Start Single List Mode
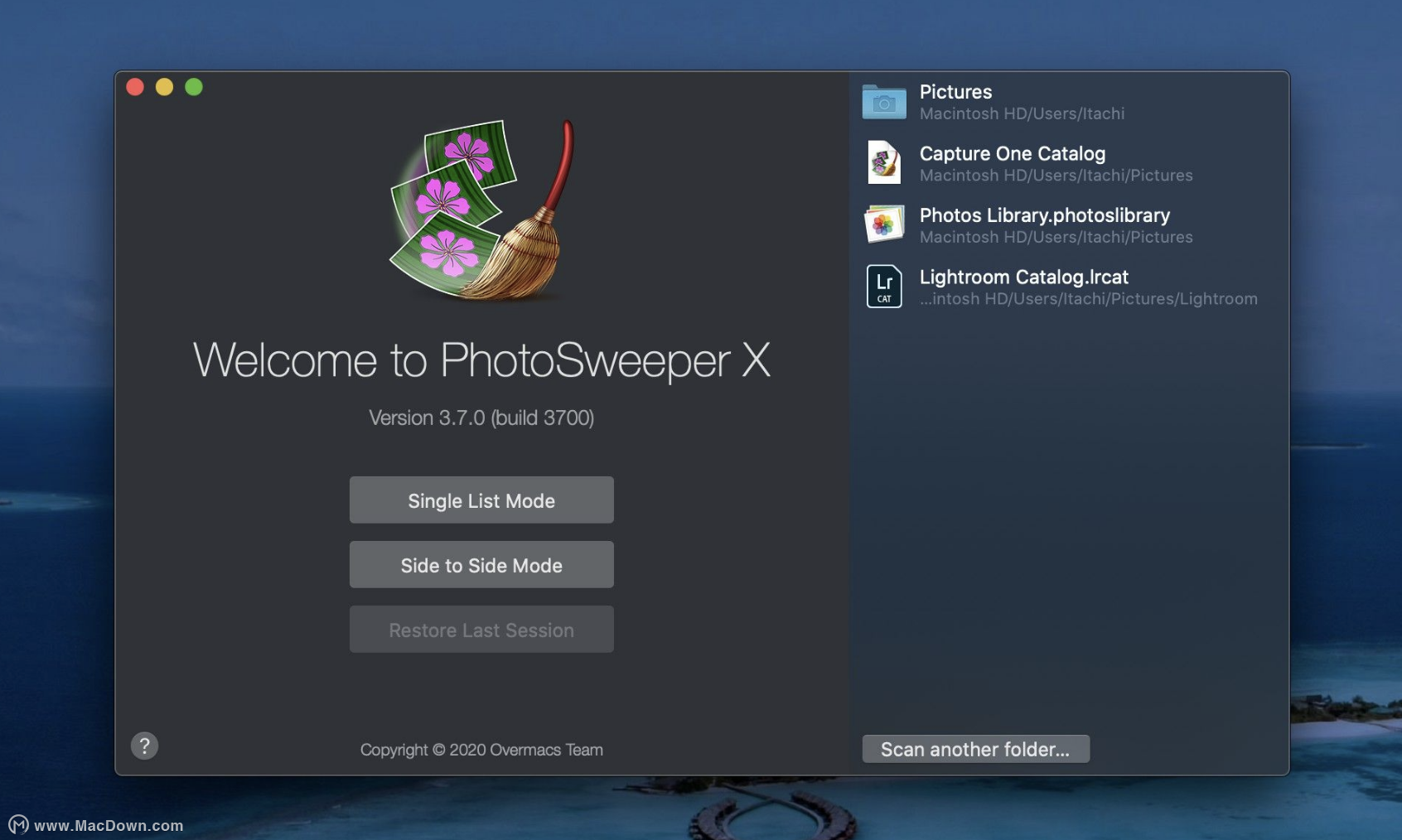Viewport: 1402px width, 840px height. 481,500
